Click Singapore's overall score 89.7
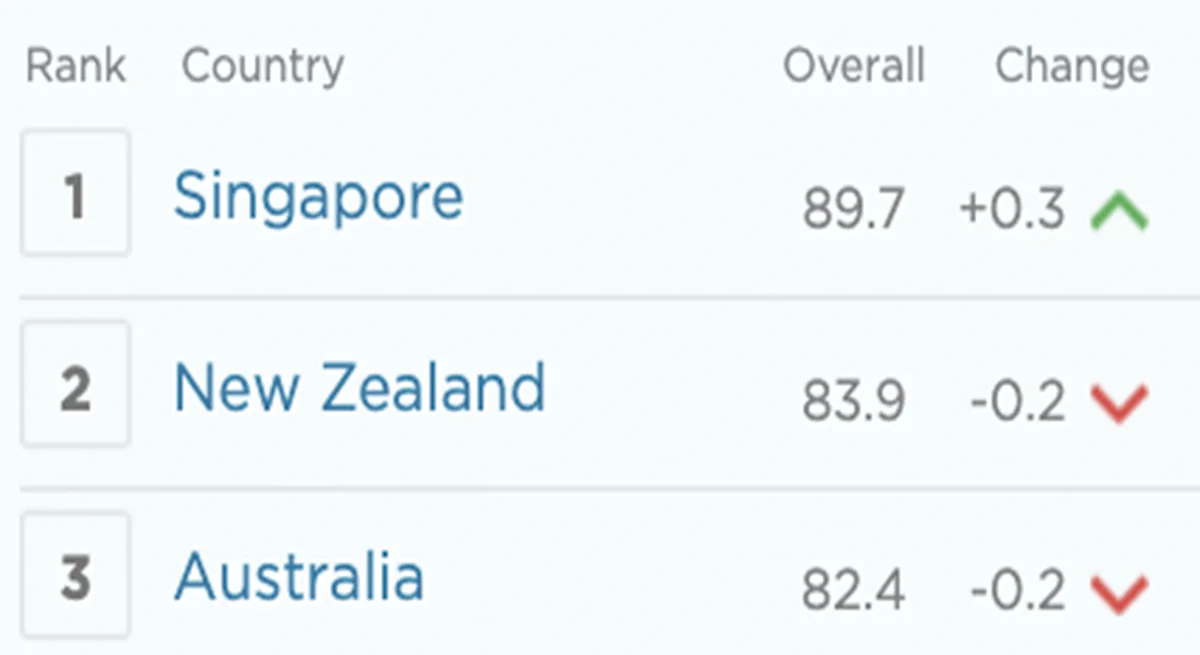 coord(853,210)
